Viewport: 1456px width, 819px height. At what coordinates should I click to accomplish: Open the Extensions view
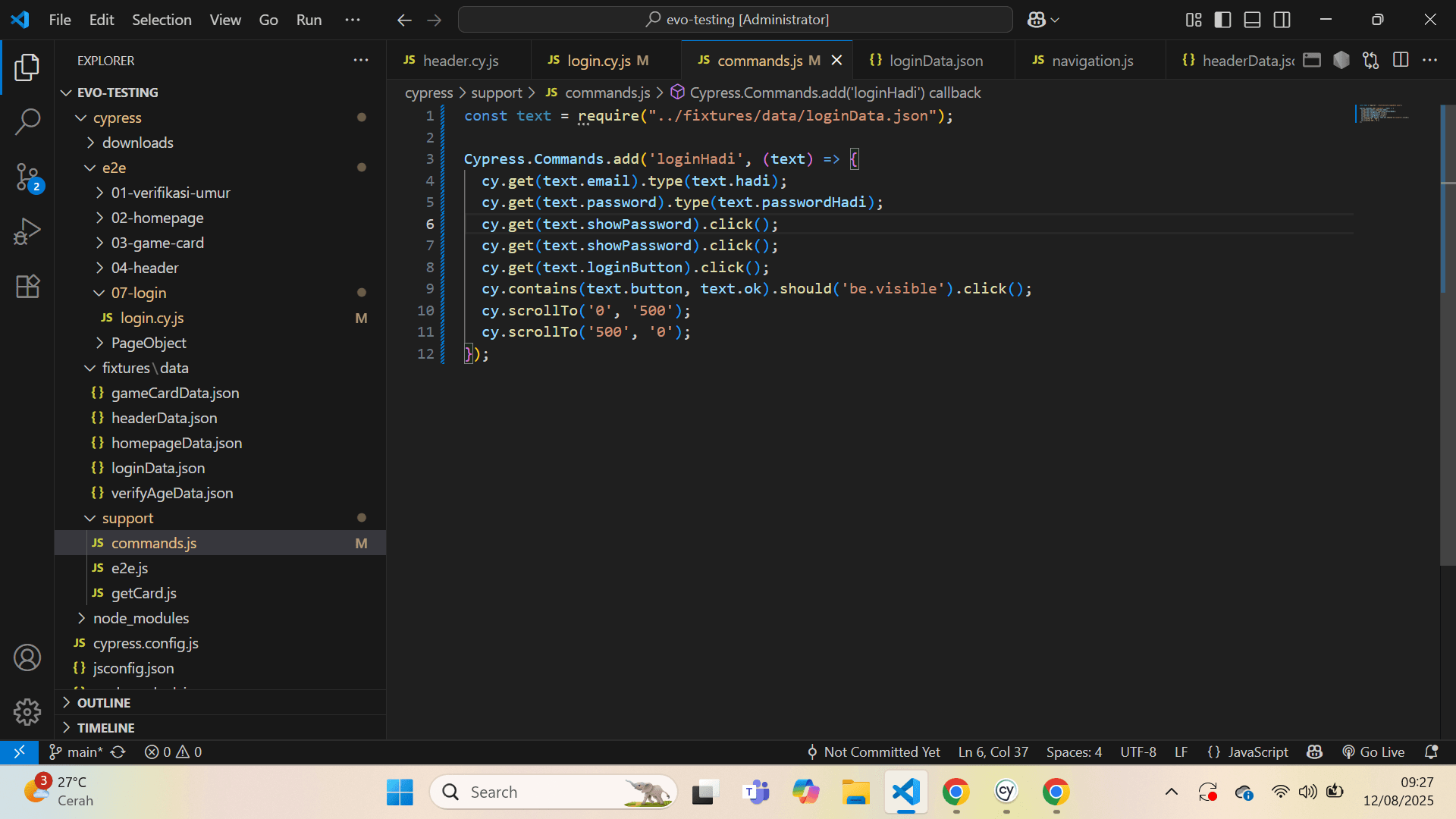(x=27, y=287)
